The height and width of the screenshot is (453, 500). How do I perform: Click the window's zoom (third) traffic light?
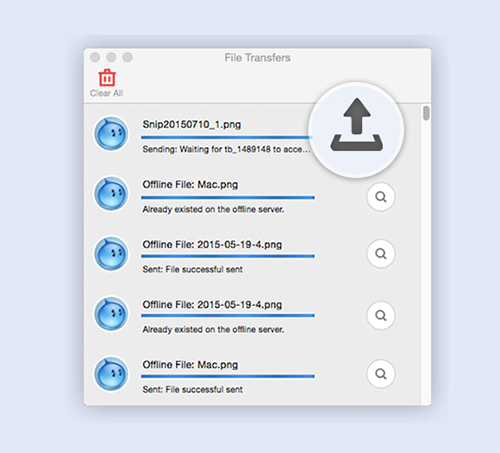pos(127,57)
